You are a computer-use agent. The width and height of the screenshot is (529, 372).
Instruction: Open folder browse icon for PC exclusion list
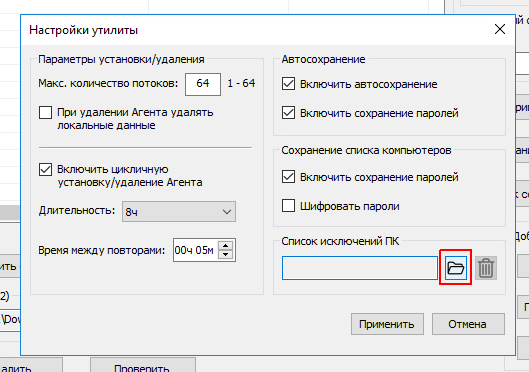455,268
